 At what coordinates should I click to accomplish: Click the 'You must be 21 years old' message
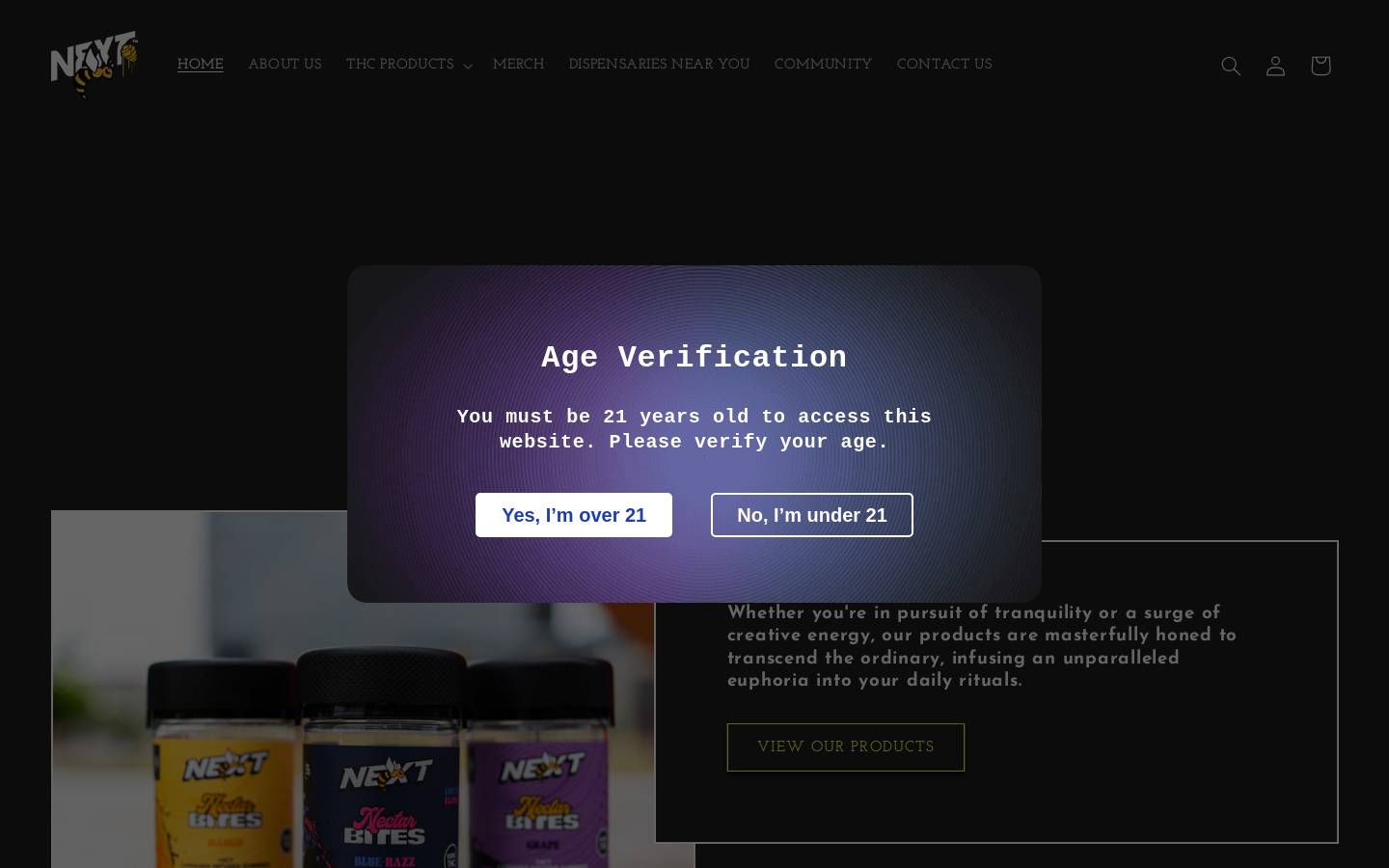click(x=694, y=429)
